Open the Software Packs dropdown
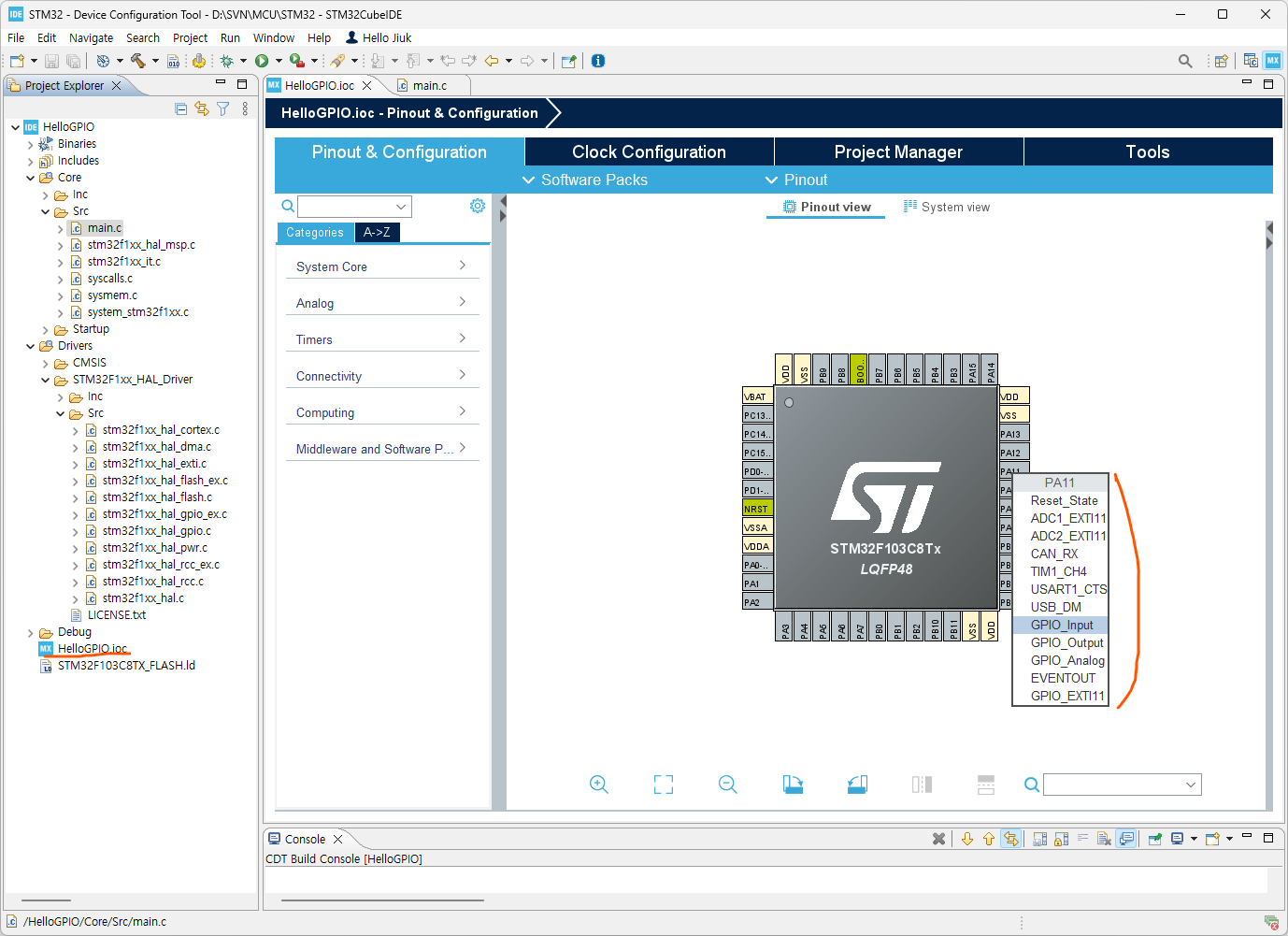Viewport: 1288px width, 936px height. pos(585,180)
